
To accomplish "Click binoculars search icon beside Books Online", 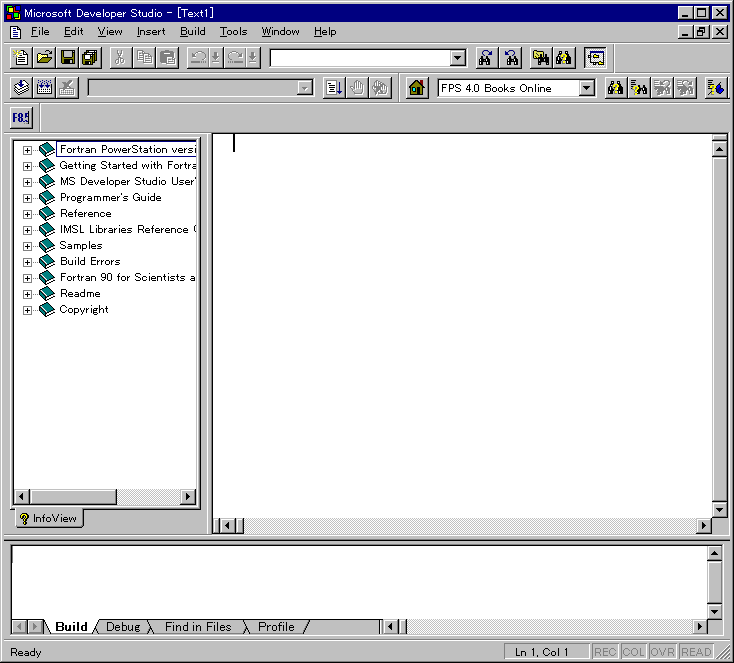I will point(615,88).
